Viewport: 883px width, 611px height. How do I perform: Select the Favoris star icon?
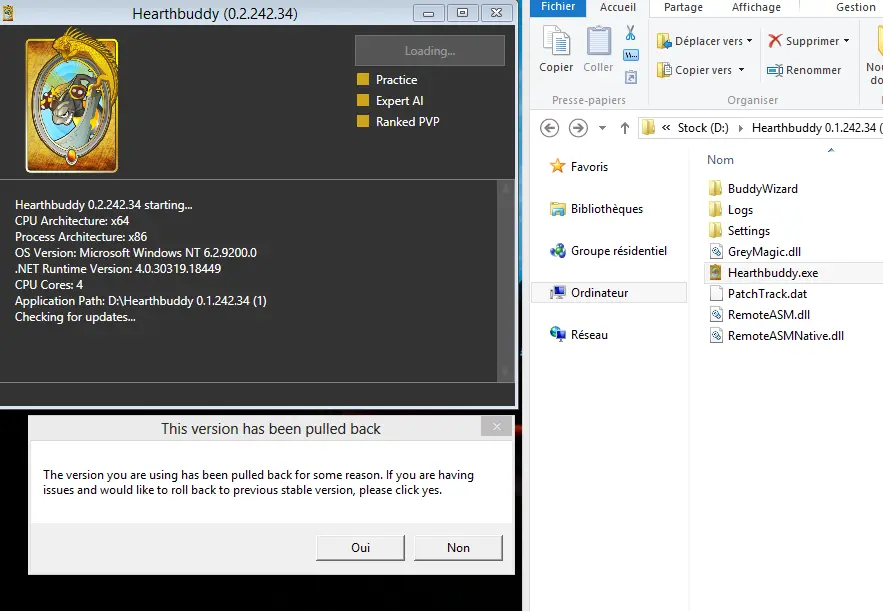pos(558,166)
